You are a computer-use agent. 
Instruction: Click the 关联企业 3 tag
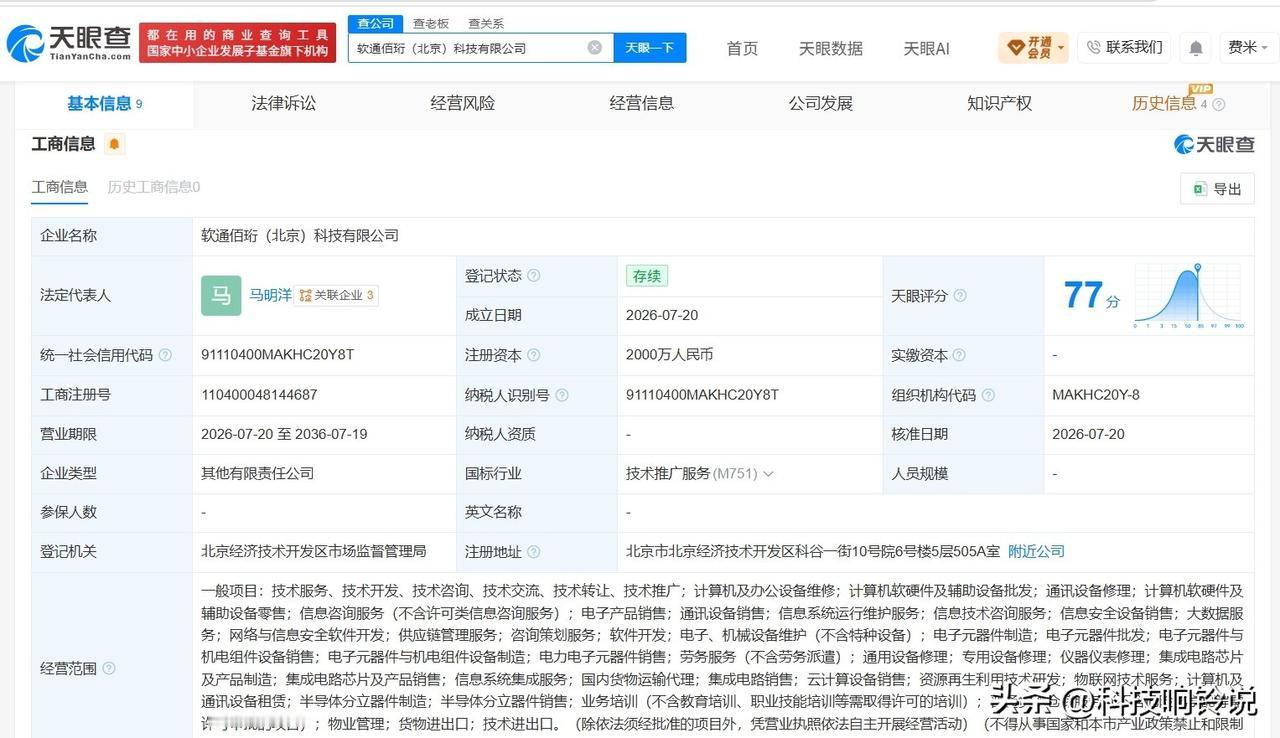click(336, 295)
